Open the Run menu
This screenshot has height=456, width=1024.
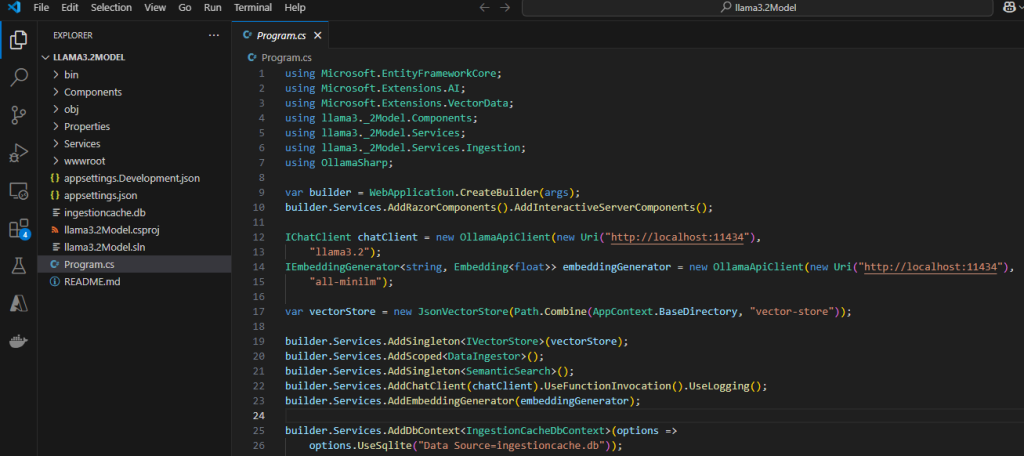click(x=212, y=8)
